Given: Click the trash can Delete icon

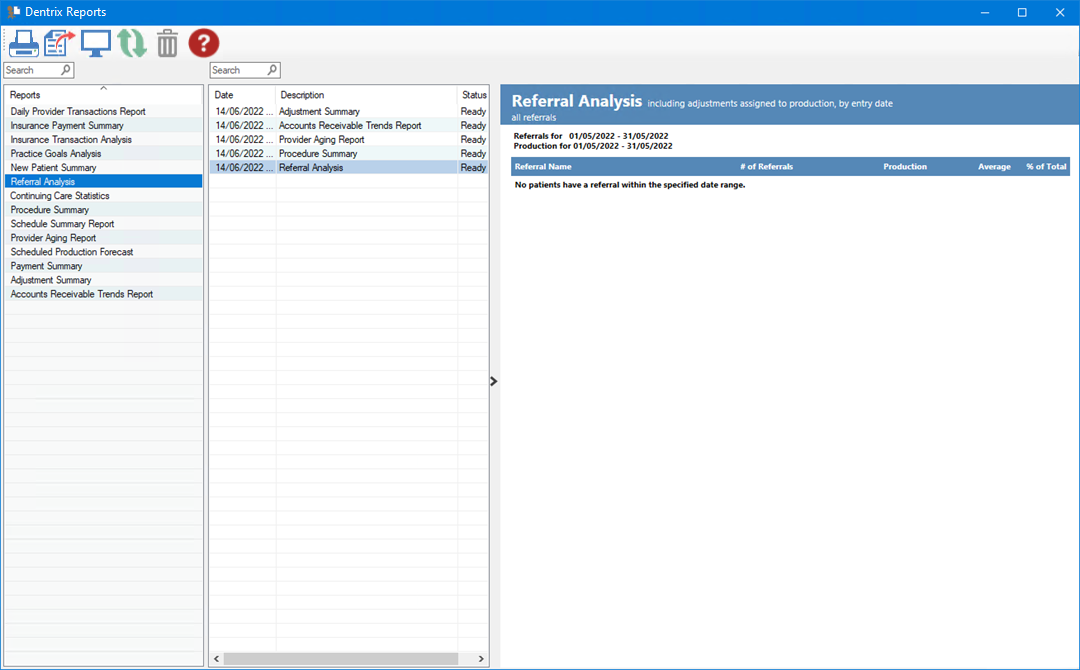Looking at the screenshot, I should click(x=167, y=43).
